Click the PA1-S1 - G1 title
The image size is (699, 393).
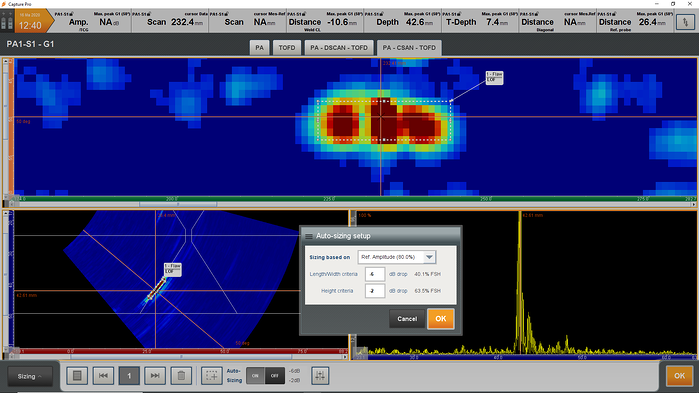click(30, 44)
